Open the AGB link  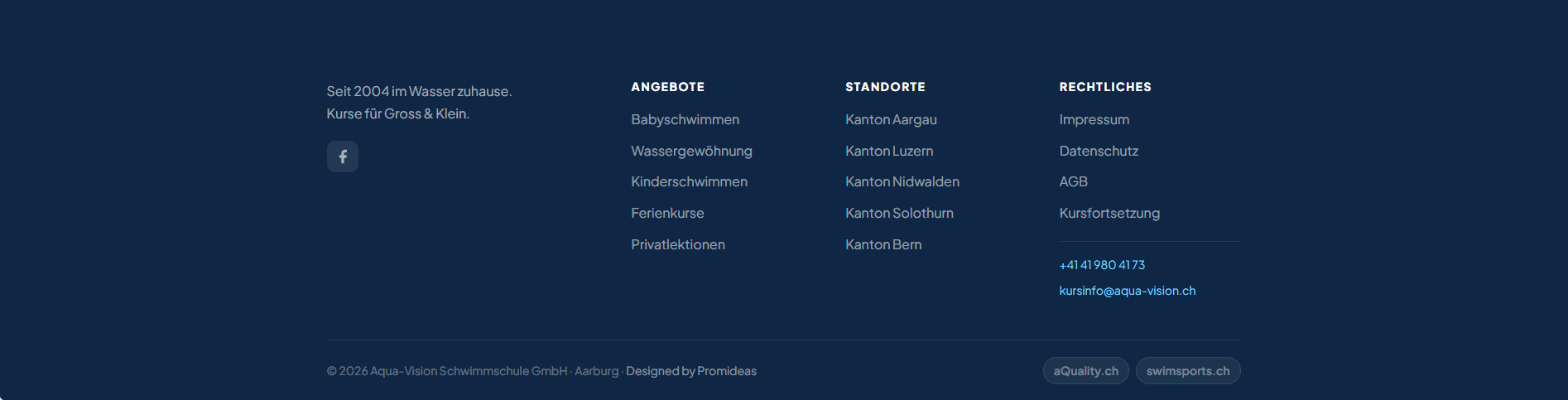1073,182
